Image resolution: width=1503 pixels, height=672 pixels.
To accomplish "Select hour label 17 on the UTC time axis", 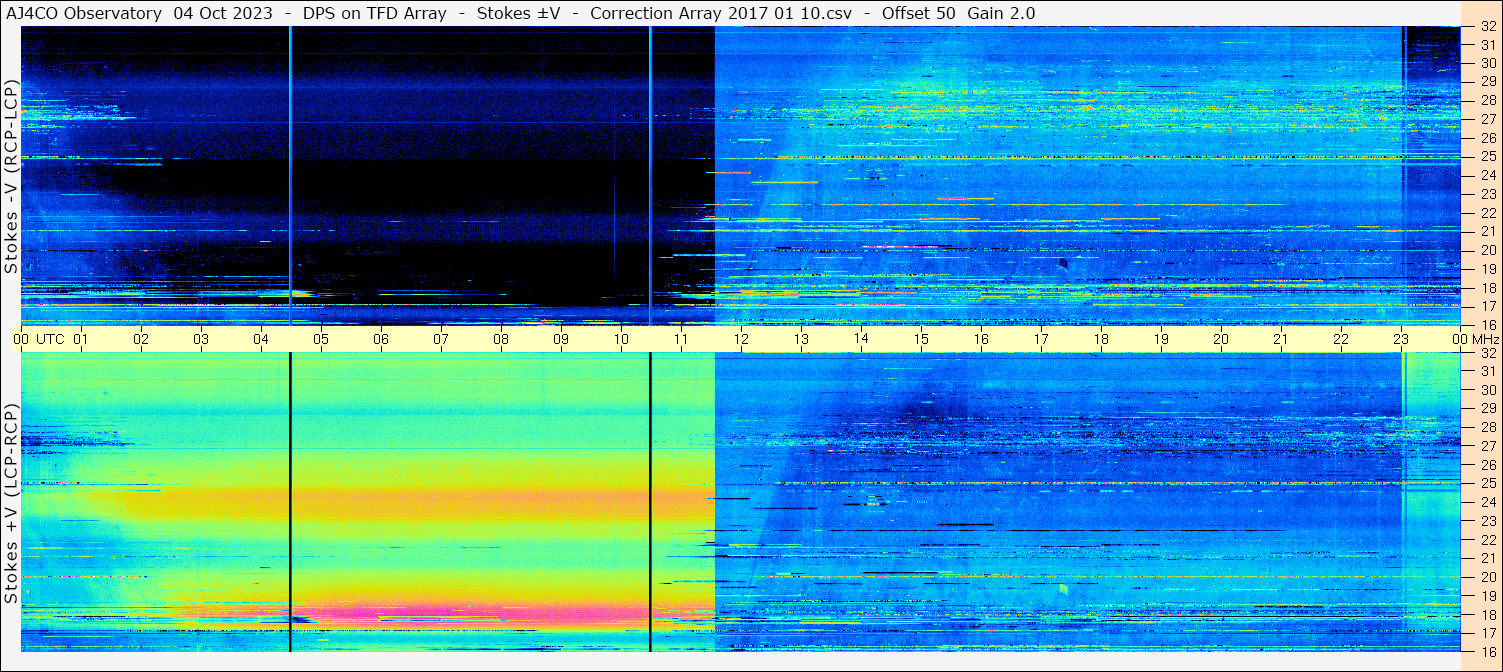I will pos(1041,339).
